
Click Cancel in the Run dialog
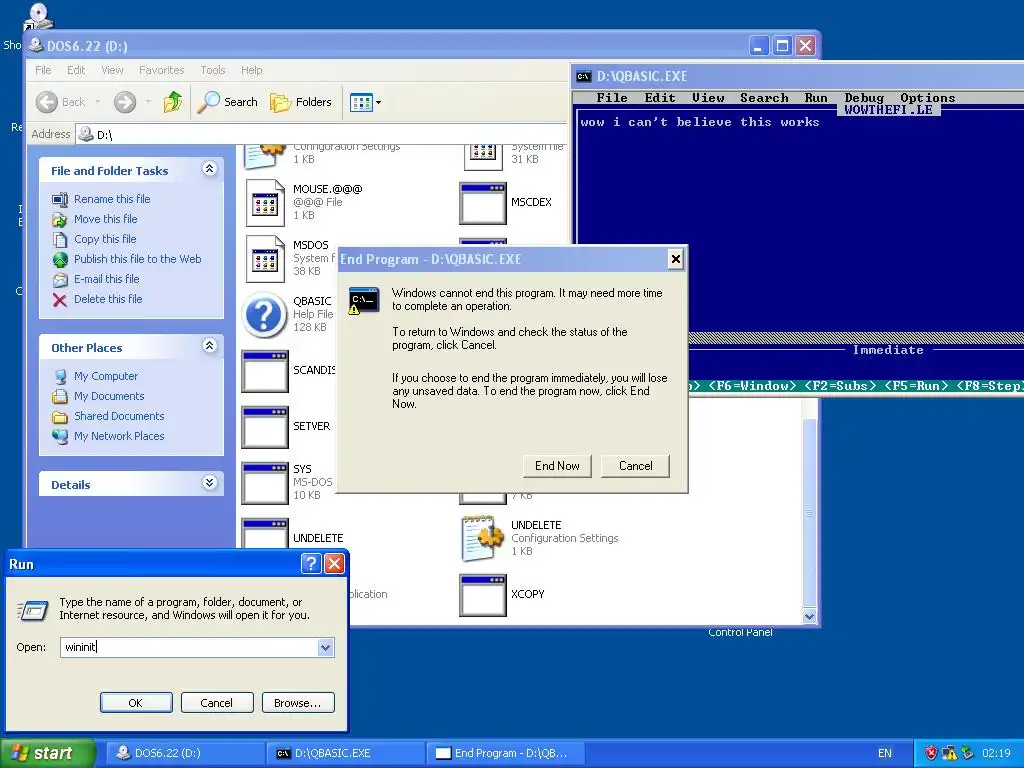[x=216, y=703]
